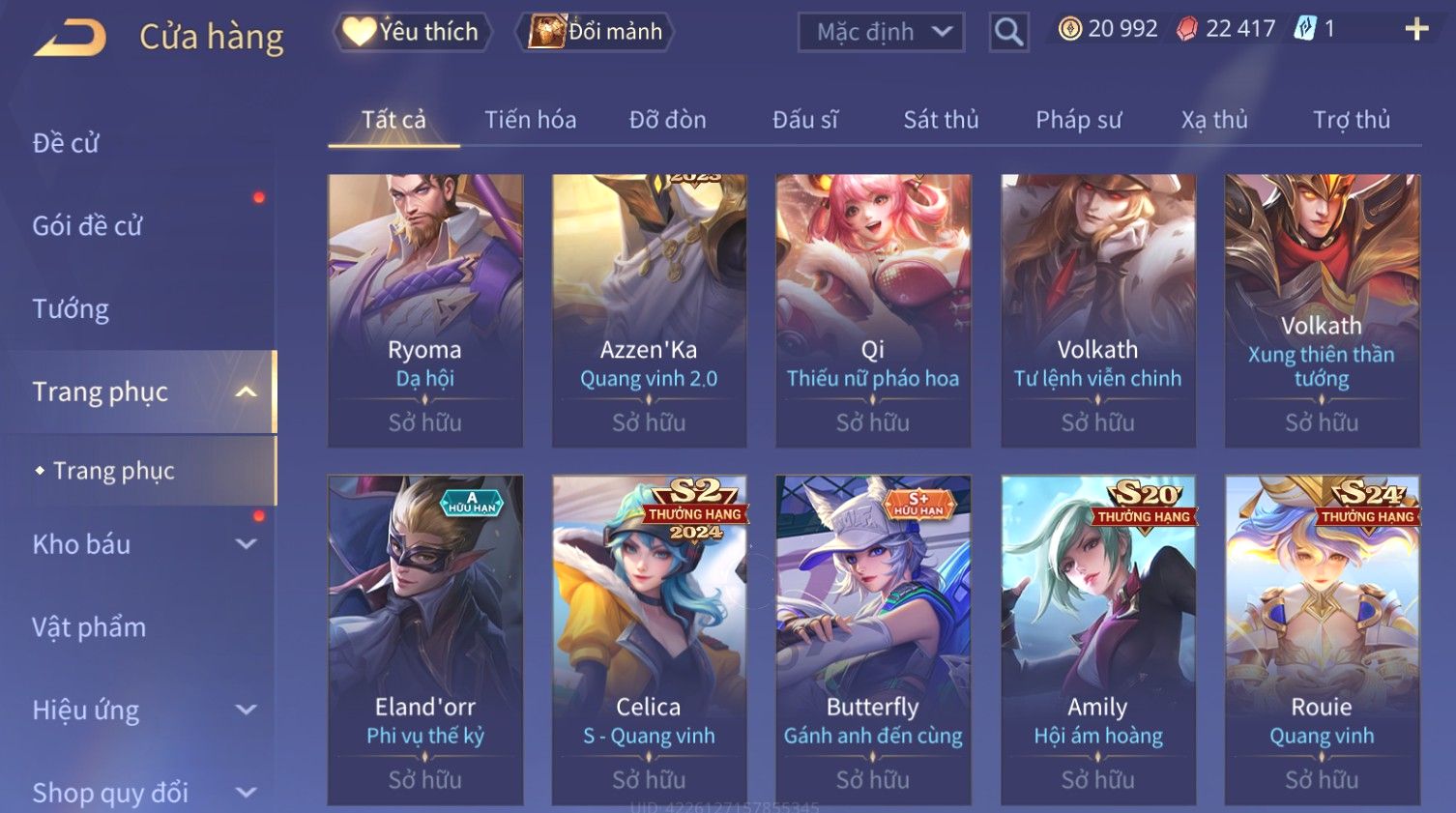The height and width of the screenshot is (813, 1456).
Task: Tap the blue voucher ticket icon
Action: click(1305, 29)
